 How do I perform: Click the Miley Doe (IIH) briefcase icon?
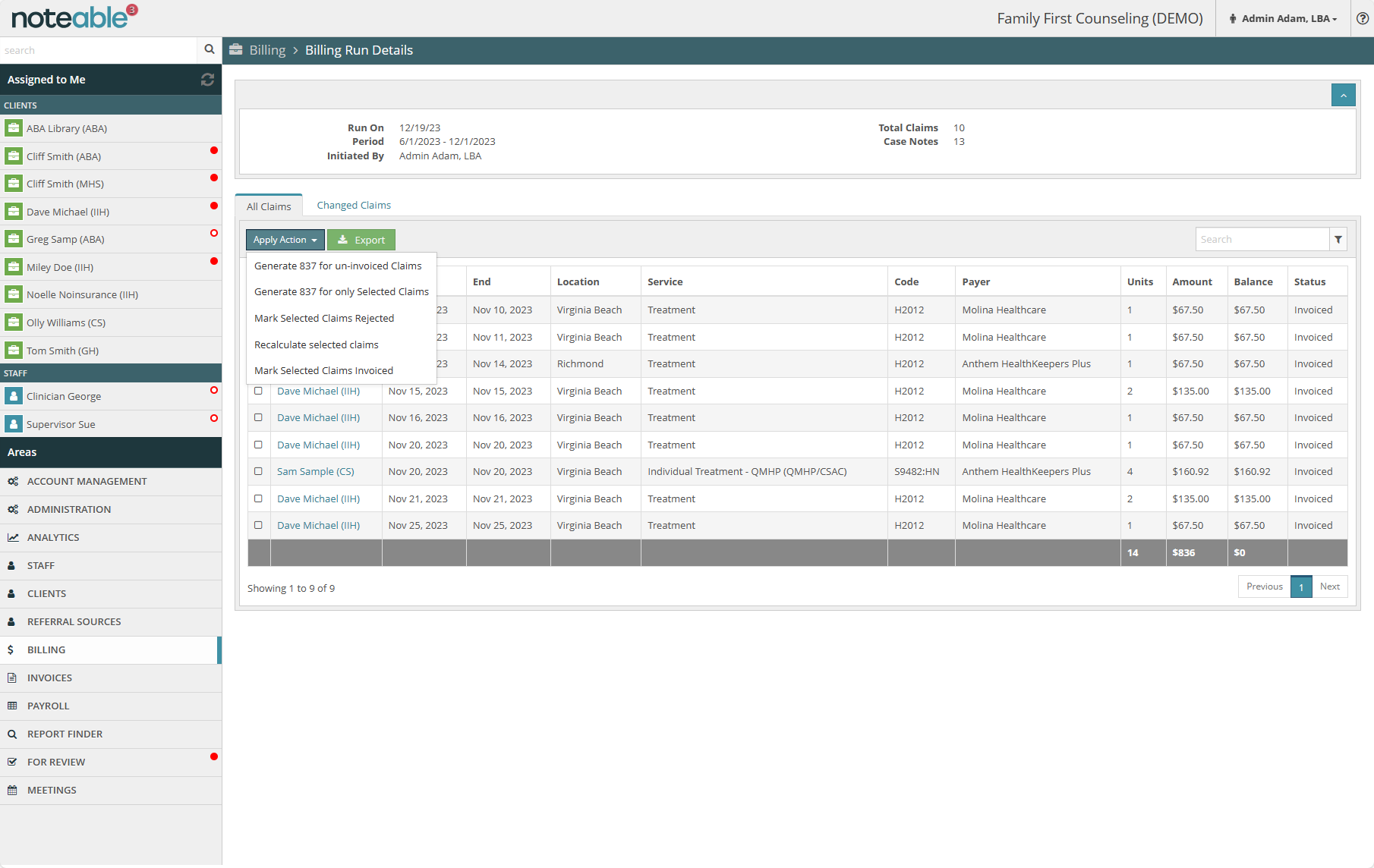click(x=14, y=267)
